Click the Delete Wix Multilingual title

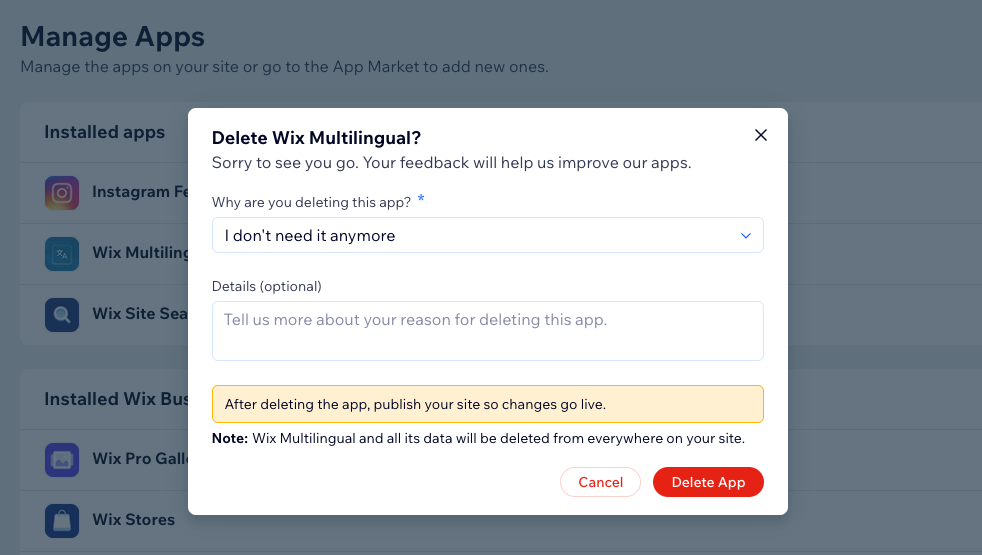point(316,138)
